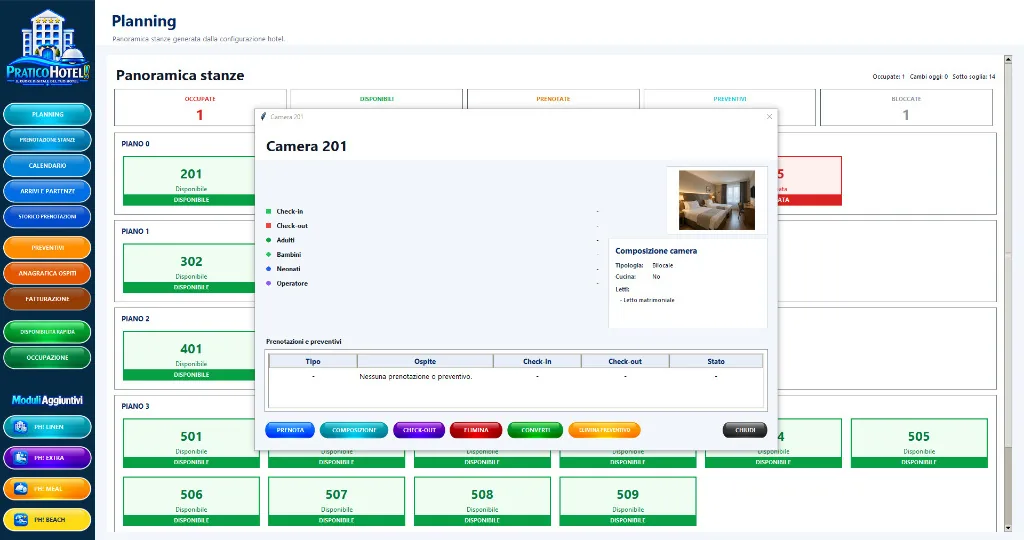Click the purple Check-out button
This screenshot has width=1024, height=540.
(419, 430)
